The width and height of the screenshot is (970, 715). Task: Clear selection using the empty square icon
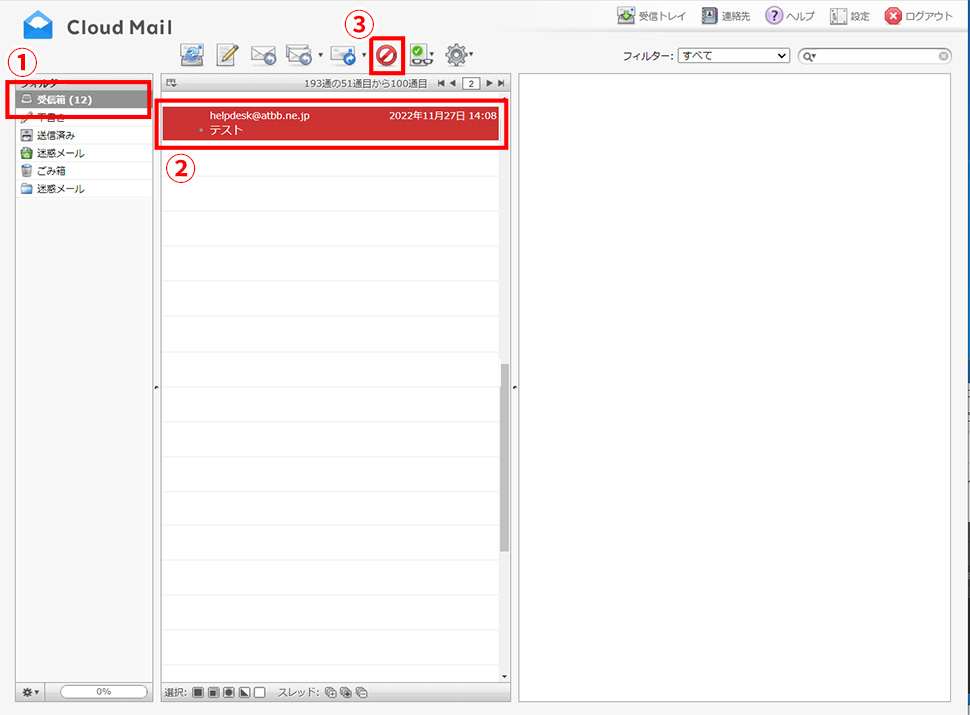260,692
